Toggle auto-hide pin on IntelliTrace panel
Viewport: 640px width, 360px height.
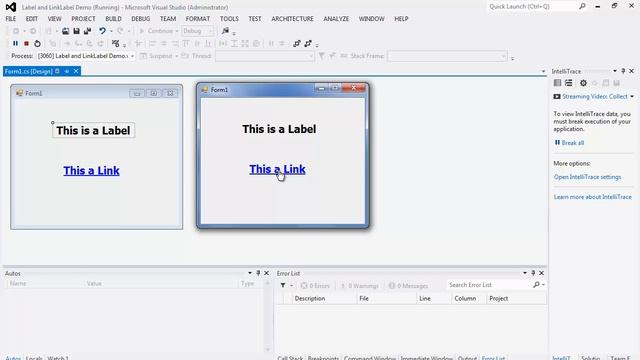623,71
